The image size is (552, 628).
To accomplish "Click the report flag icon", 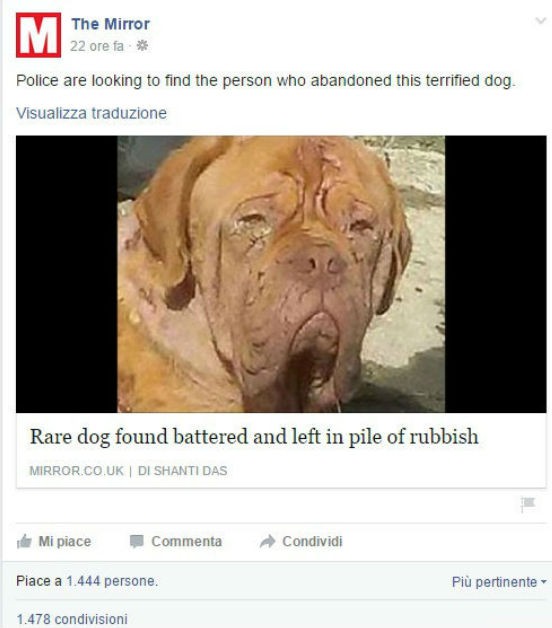I will [528, 504].
